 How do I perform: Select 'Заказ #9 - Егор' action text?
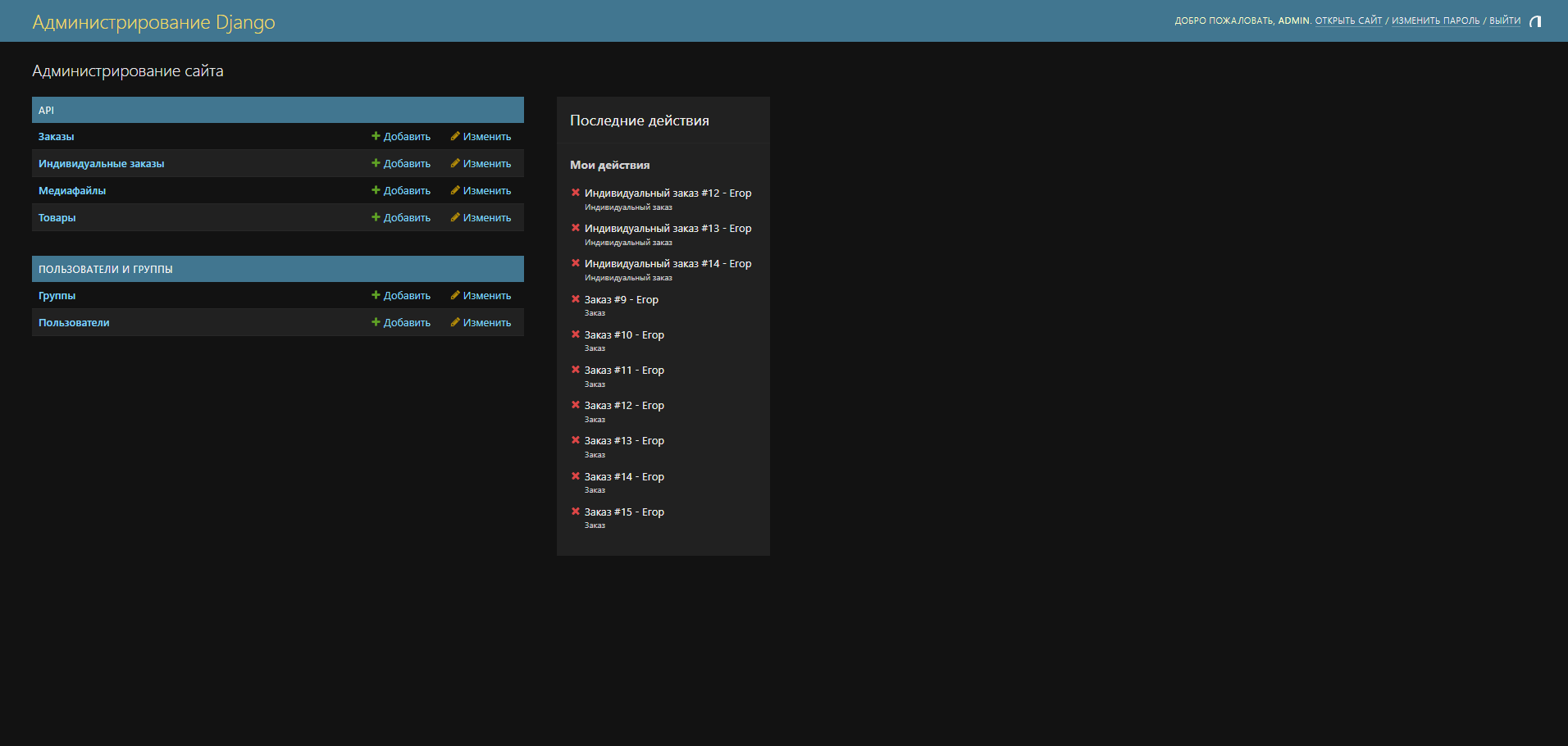(x=622, y=300)
